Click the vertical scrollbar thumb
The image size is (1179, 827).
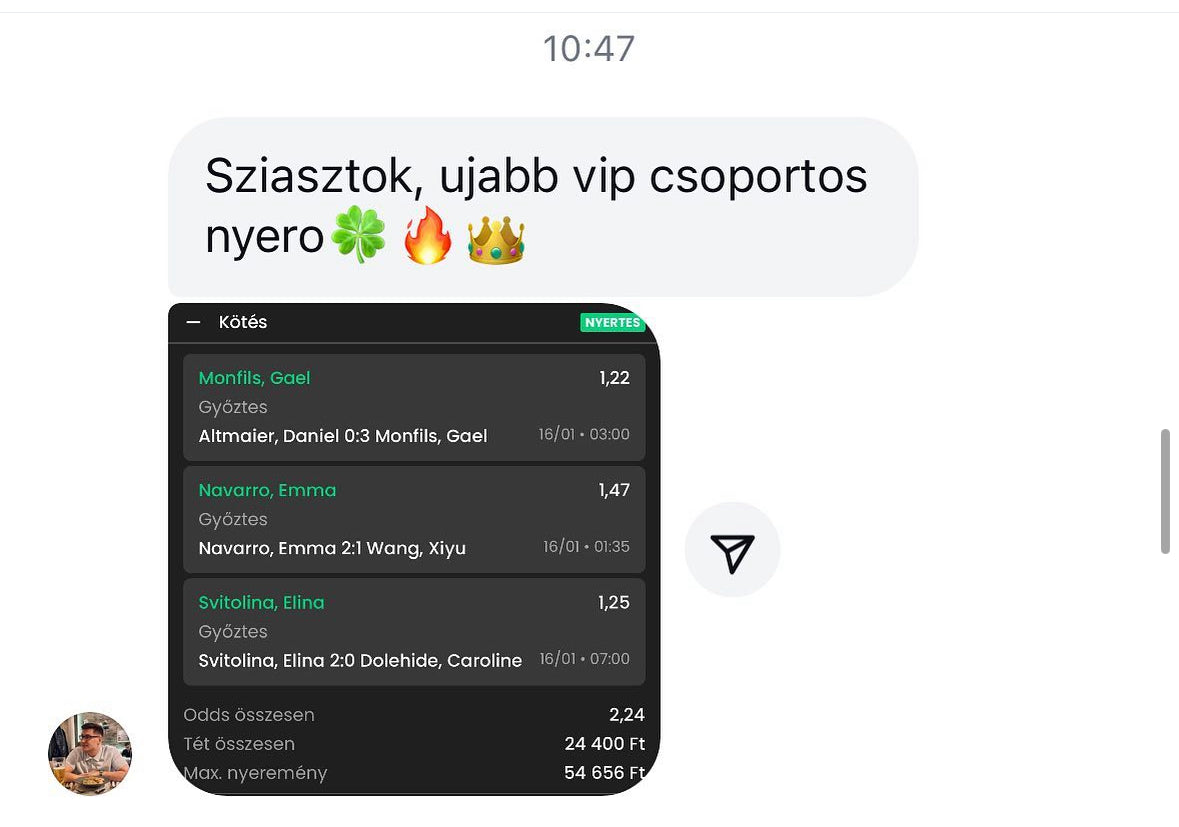click(1165, 492)
